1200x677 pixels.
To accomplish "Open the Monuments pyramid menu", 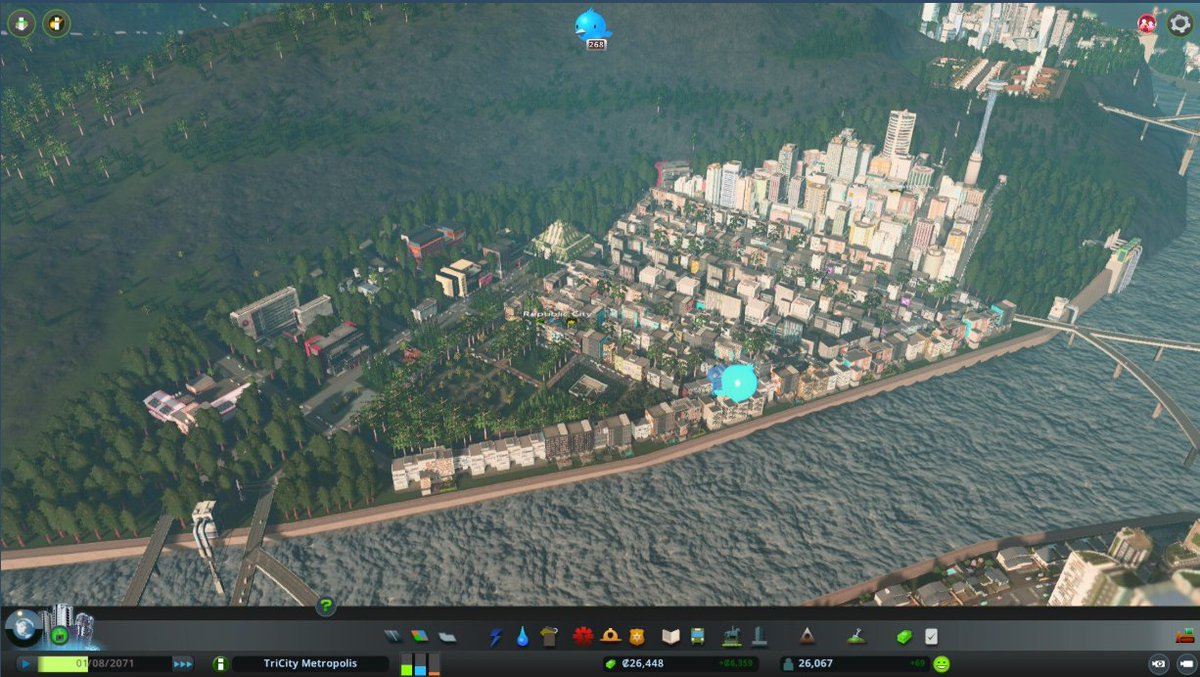I will [807, 637].
